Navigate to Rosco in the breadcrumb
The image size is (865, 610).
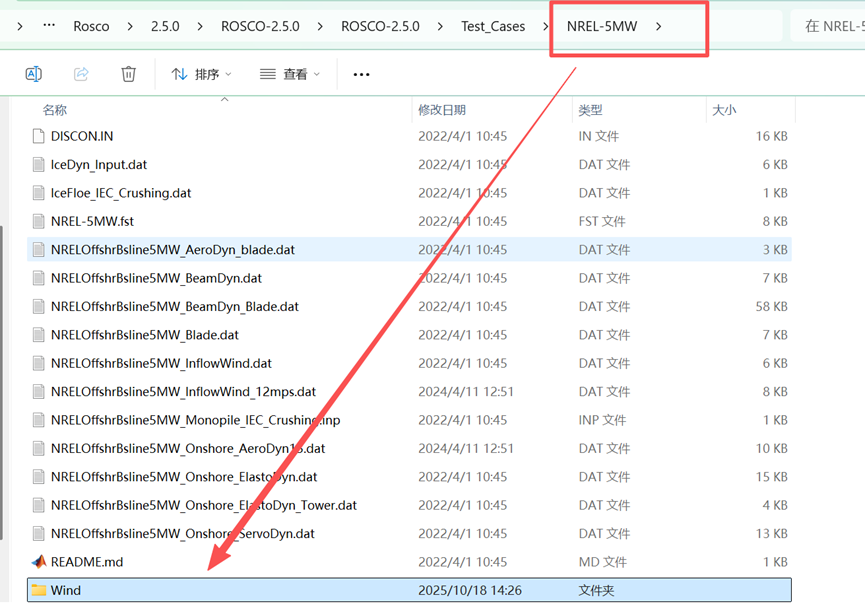pos(90,26)
